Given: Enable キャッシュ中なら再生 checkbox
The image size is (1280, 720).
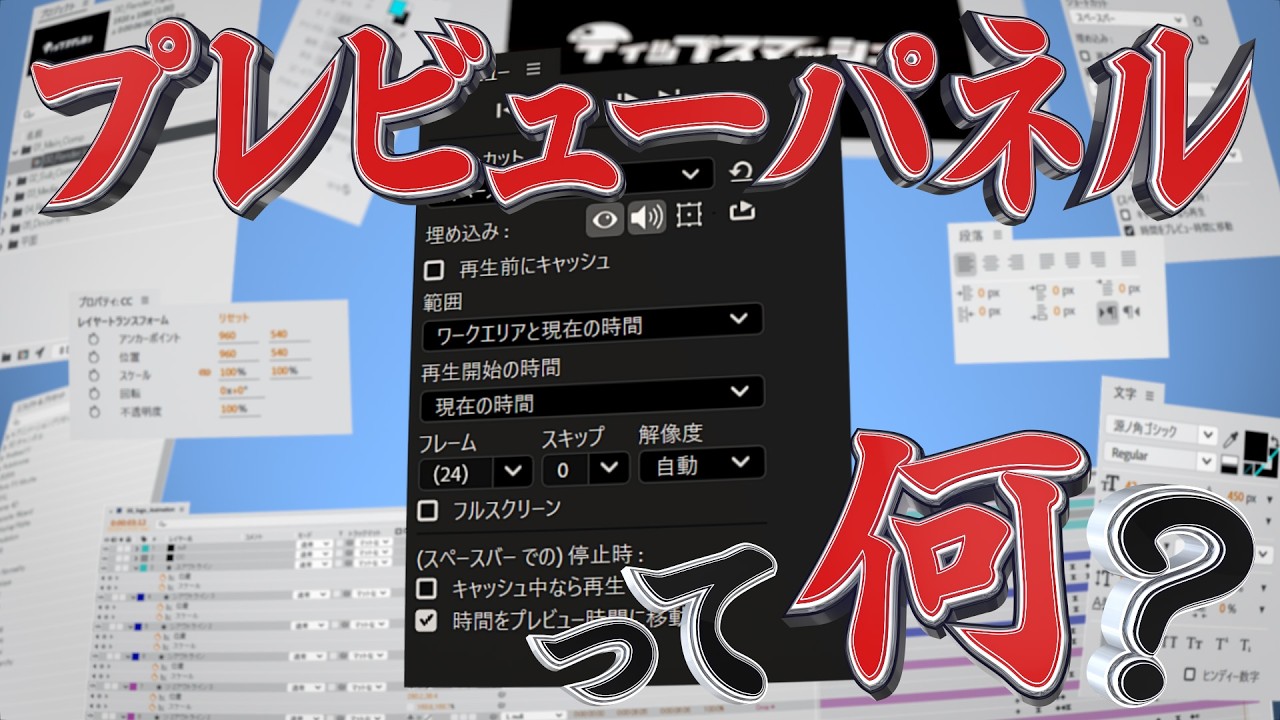Looking at the screenshot, I should pos(427,588).
